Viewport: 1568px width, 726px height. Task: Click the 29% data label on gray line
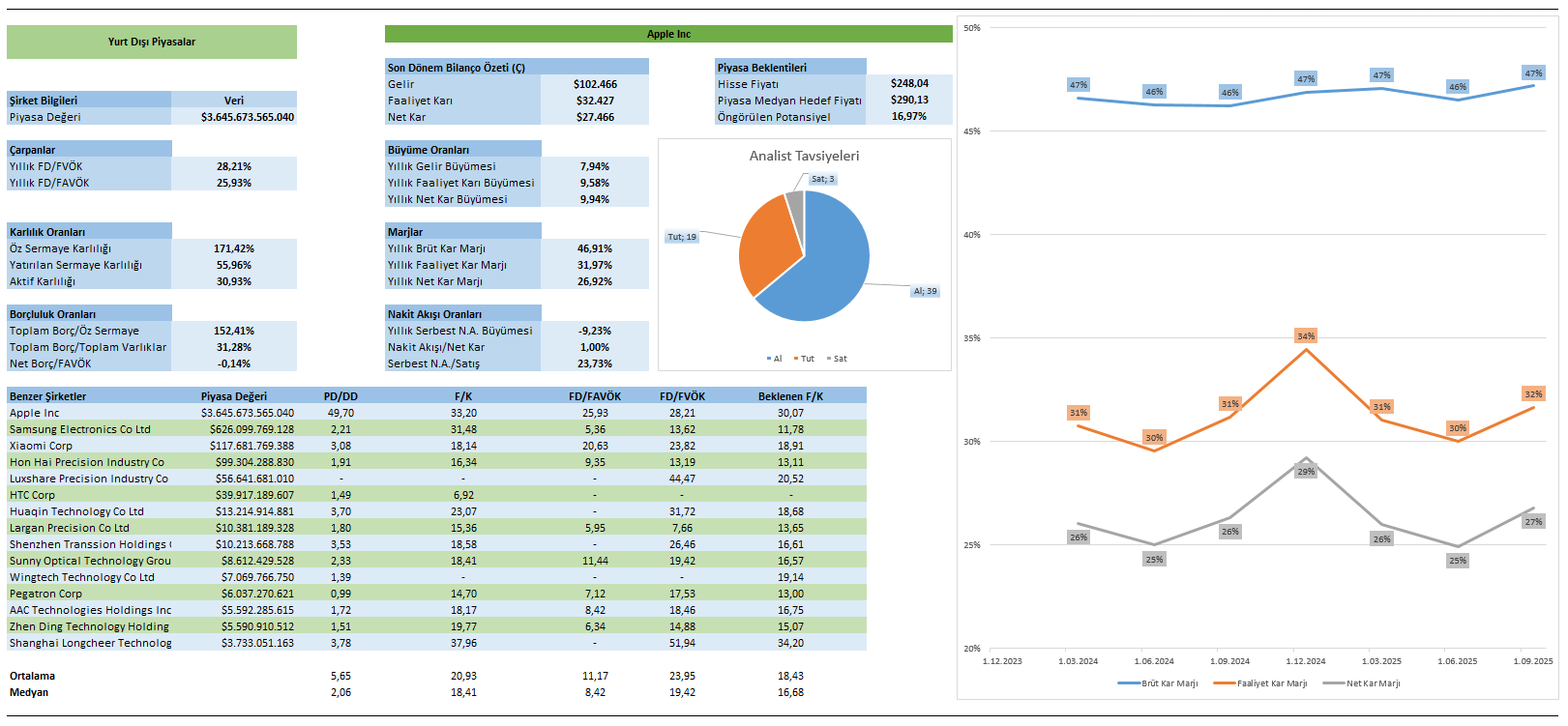click(x=1306, y=472)
